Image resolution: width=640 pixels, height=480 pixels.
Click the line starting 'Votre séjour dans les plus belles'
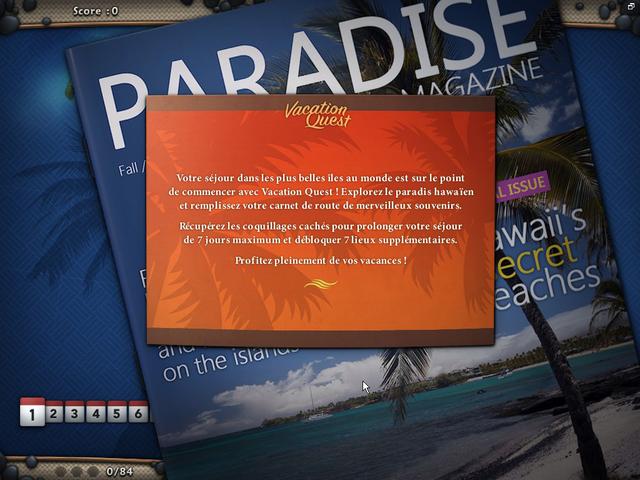coord(320,178)
